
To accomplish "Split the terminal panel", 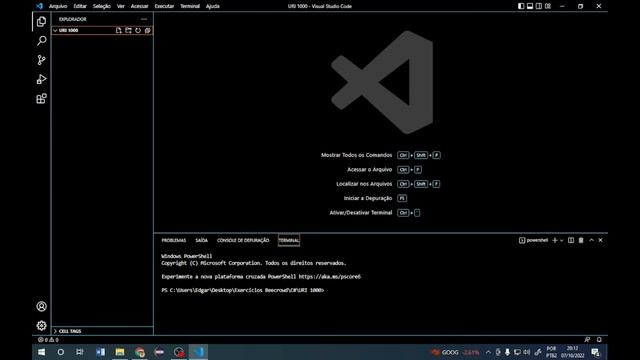I will [x=571, y=240].
